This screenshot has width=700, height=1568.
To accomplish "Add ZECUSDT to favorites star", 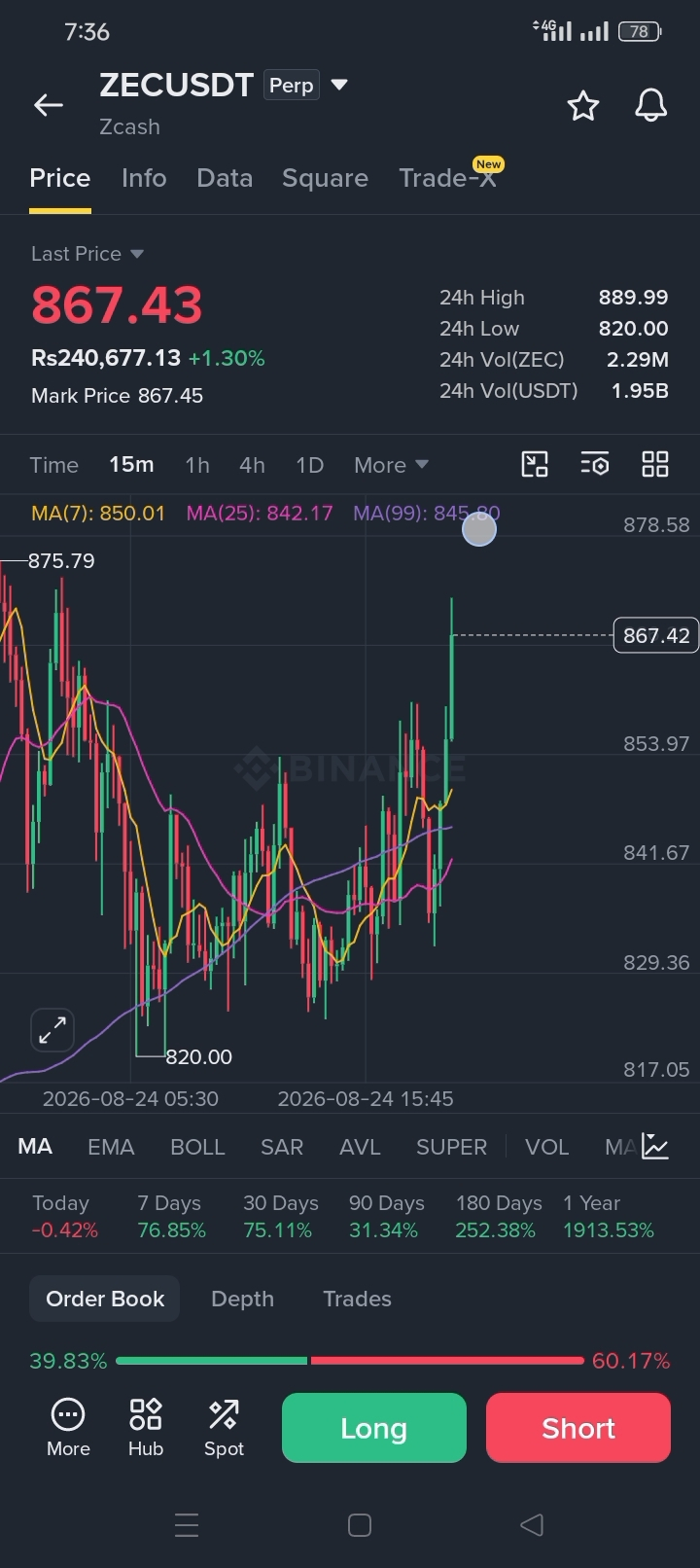I will click(583, 105).
